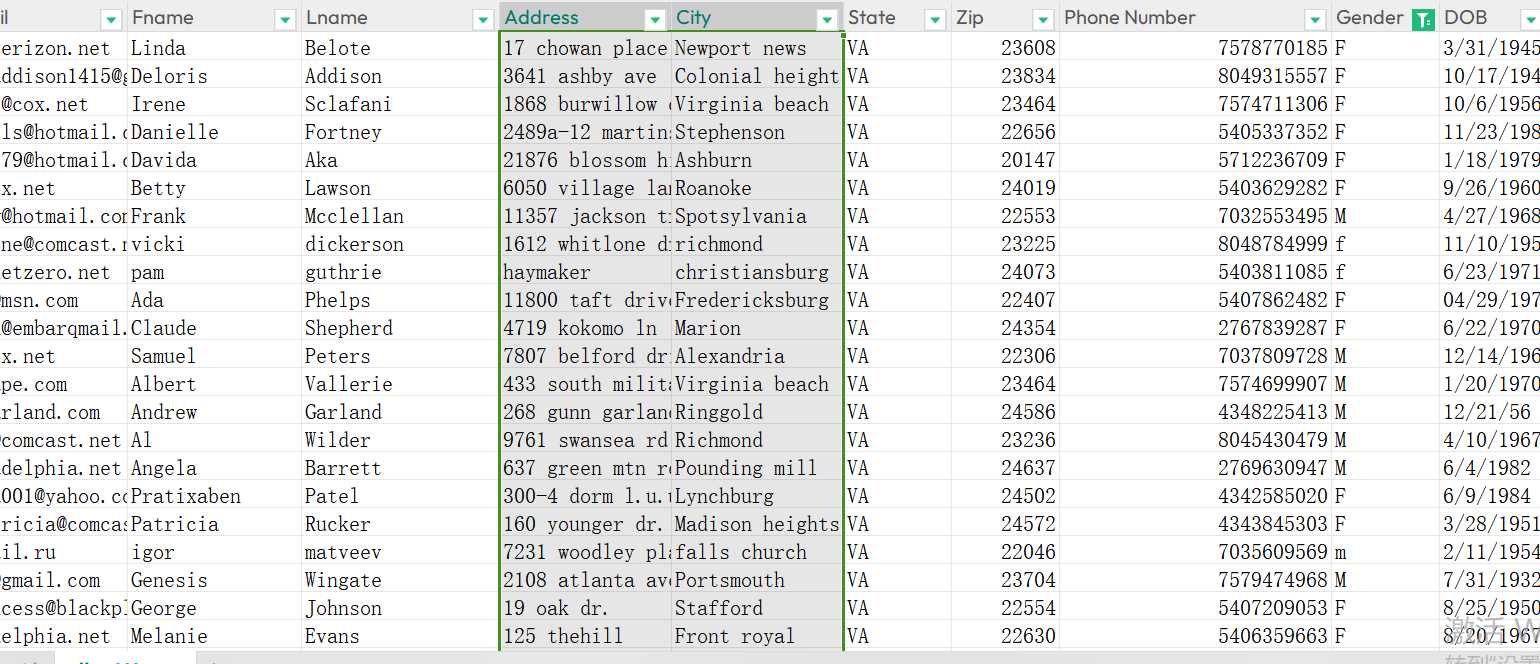This screenshot has width=1540, height=664.
Task: Select the Address column header
Action: click(585, 17)
